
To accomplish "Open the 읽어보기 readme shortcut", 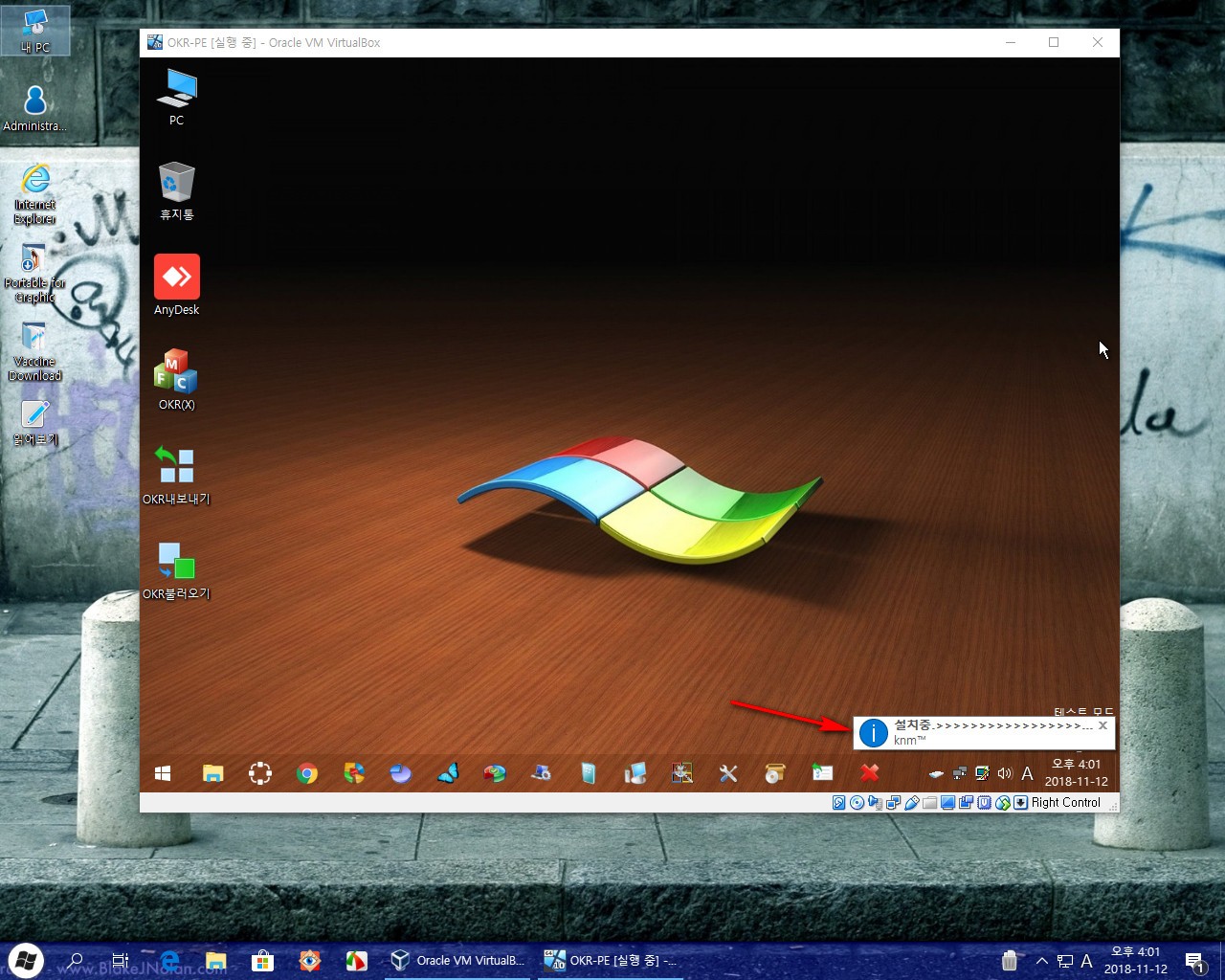I will [35, 423].
